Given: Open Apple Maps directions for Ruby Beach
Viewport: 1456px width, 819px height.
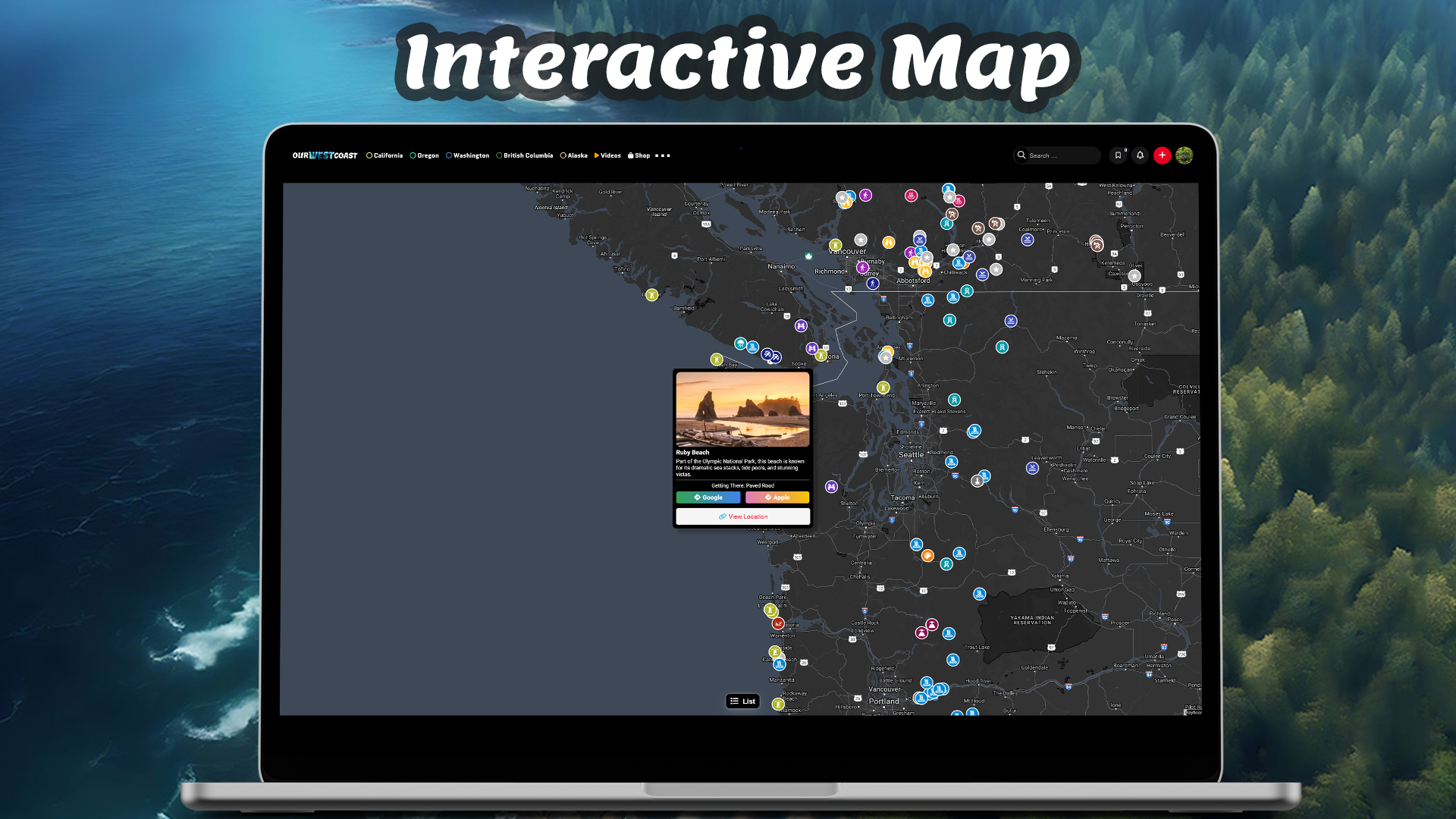Looking at the screenshot, I should (x=777, y=497).
